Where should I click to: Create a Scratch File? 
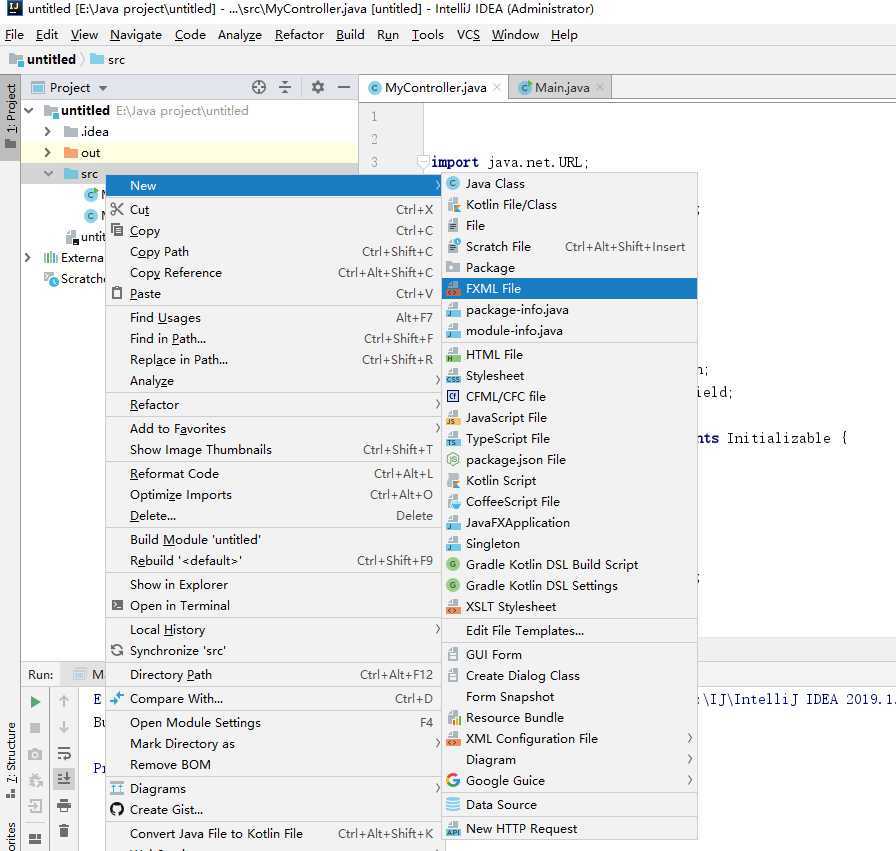click(570, 246)
